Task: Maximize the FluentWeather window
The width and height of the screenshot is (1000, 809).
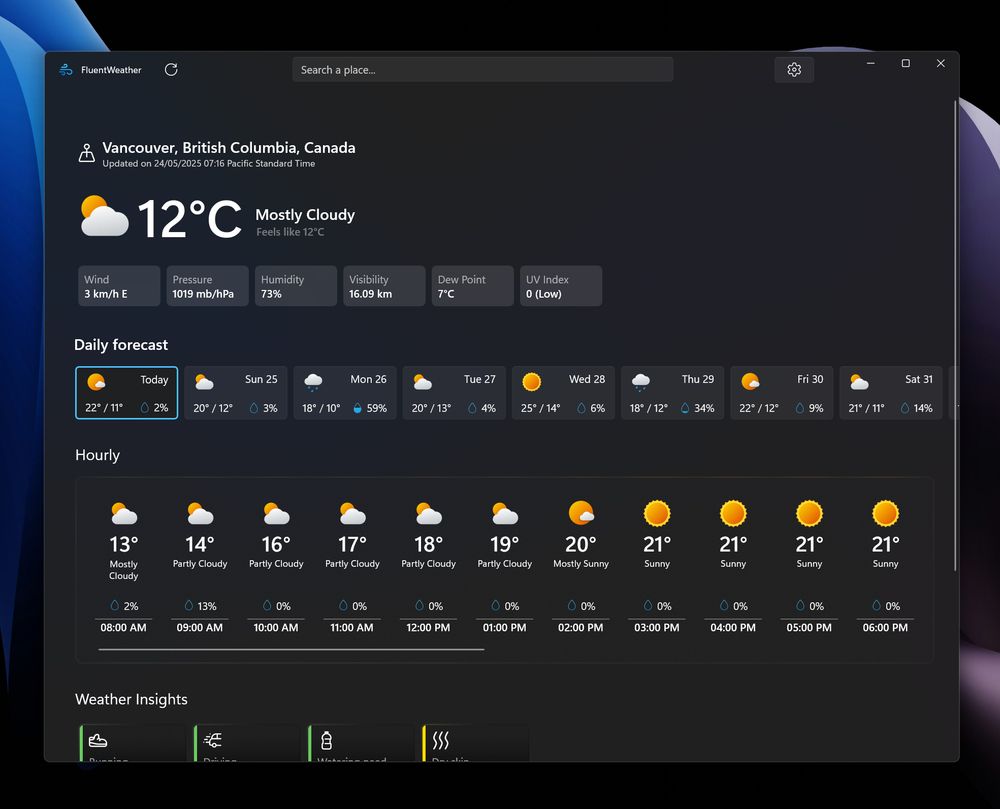Action: coord(906,63)
